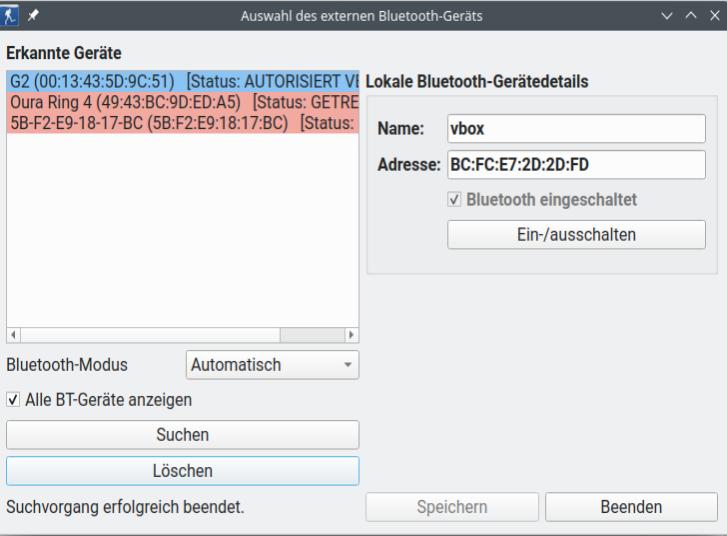Toggle Bluetooth eingeschaltet checkbox

tap(454, 200)
